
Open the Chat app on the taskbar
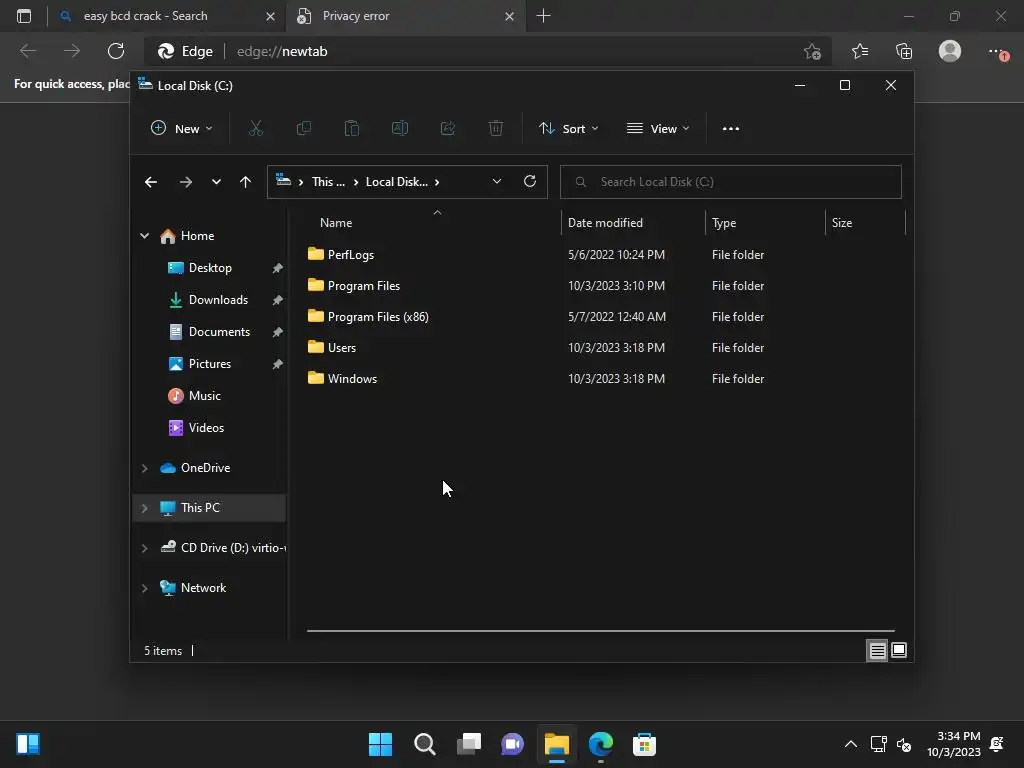pos(513,744)
